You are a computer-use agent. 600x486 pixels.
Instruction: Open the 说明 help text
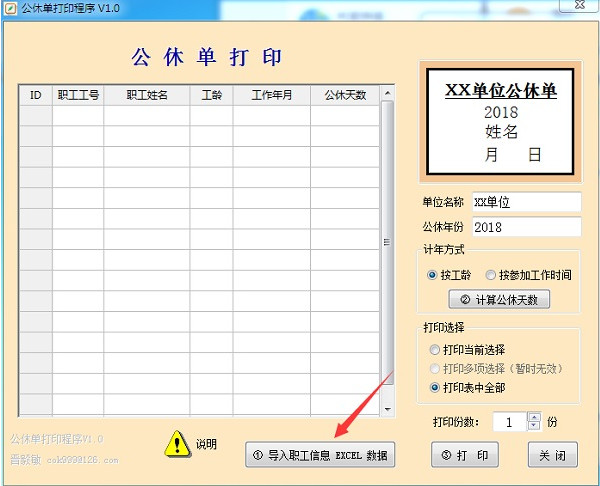206,444
